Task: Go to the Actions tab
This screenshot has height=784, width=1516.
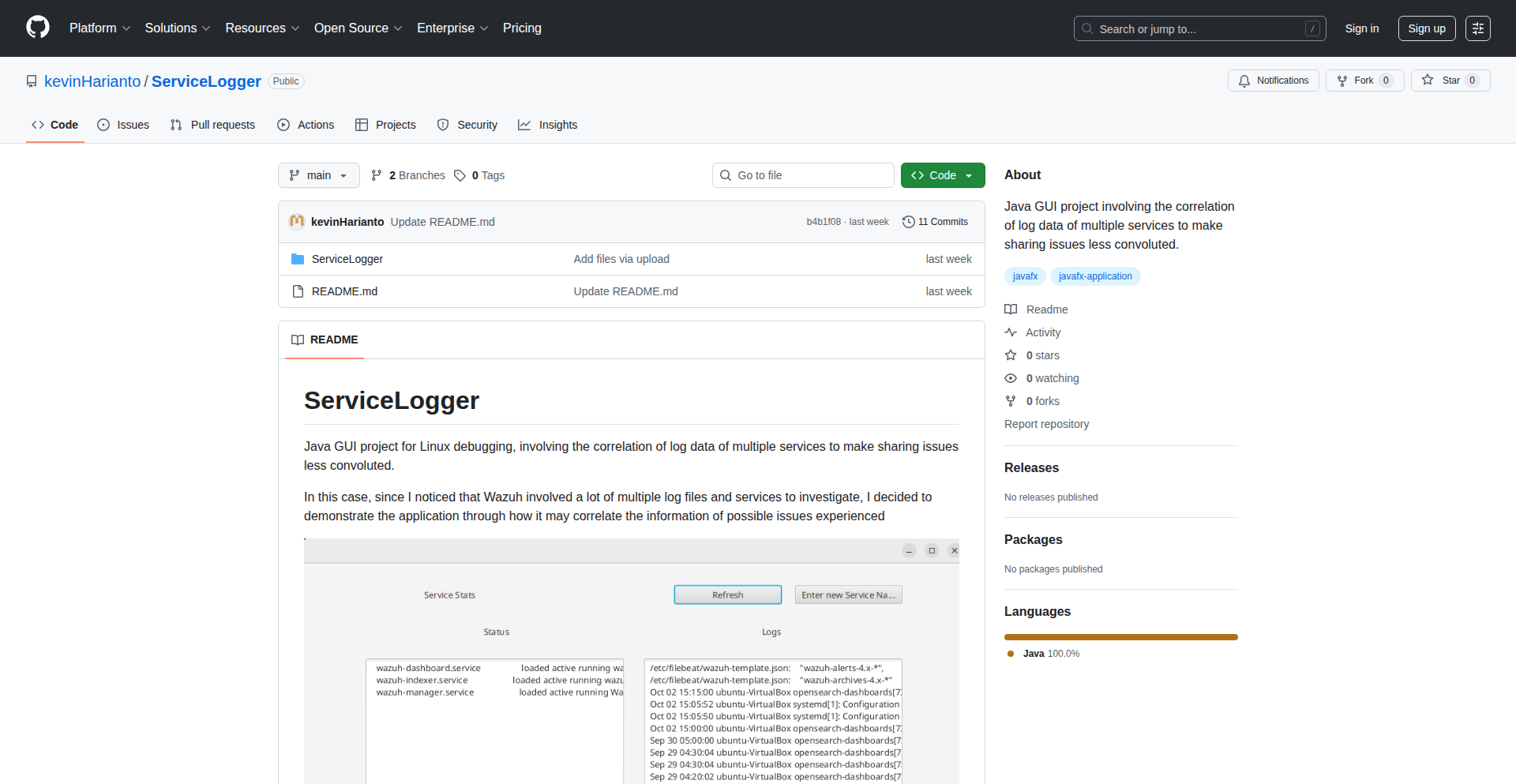Action: [x=306, y=125]
